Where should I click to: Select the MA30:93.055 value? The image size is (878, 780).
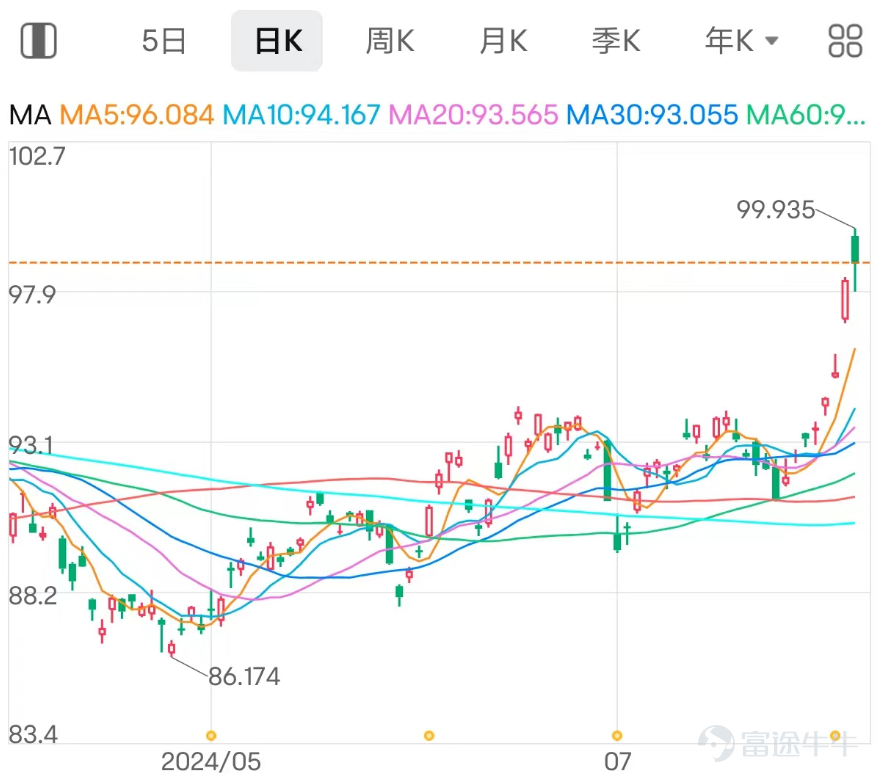tap(652, 115)
